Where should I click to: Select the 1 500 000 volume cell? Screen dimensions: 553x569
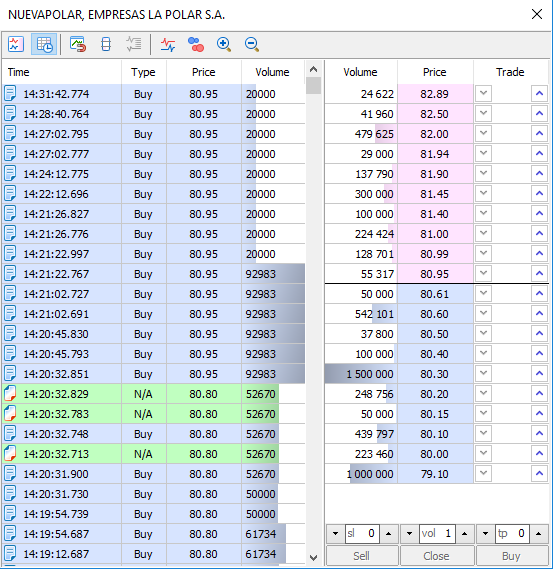tap(361, 373)
